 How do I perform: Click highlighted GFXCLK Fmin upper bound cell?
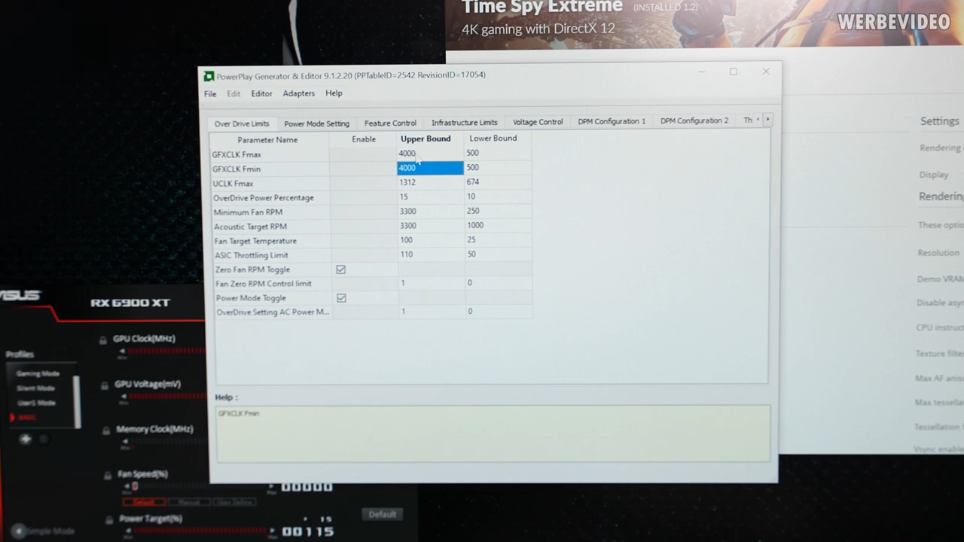(x=430, y=168)
